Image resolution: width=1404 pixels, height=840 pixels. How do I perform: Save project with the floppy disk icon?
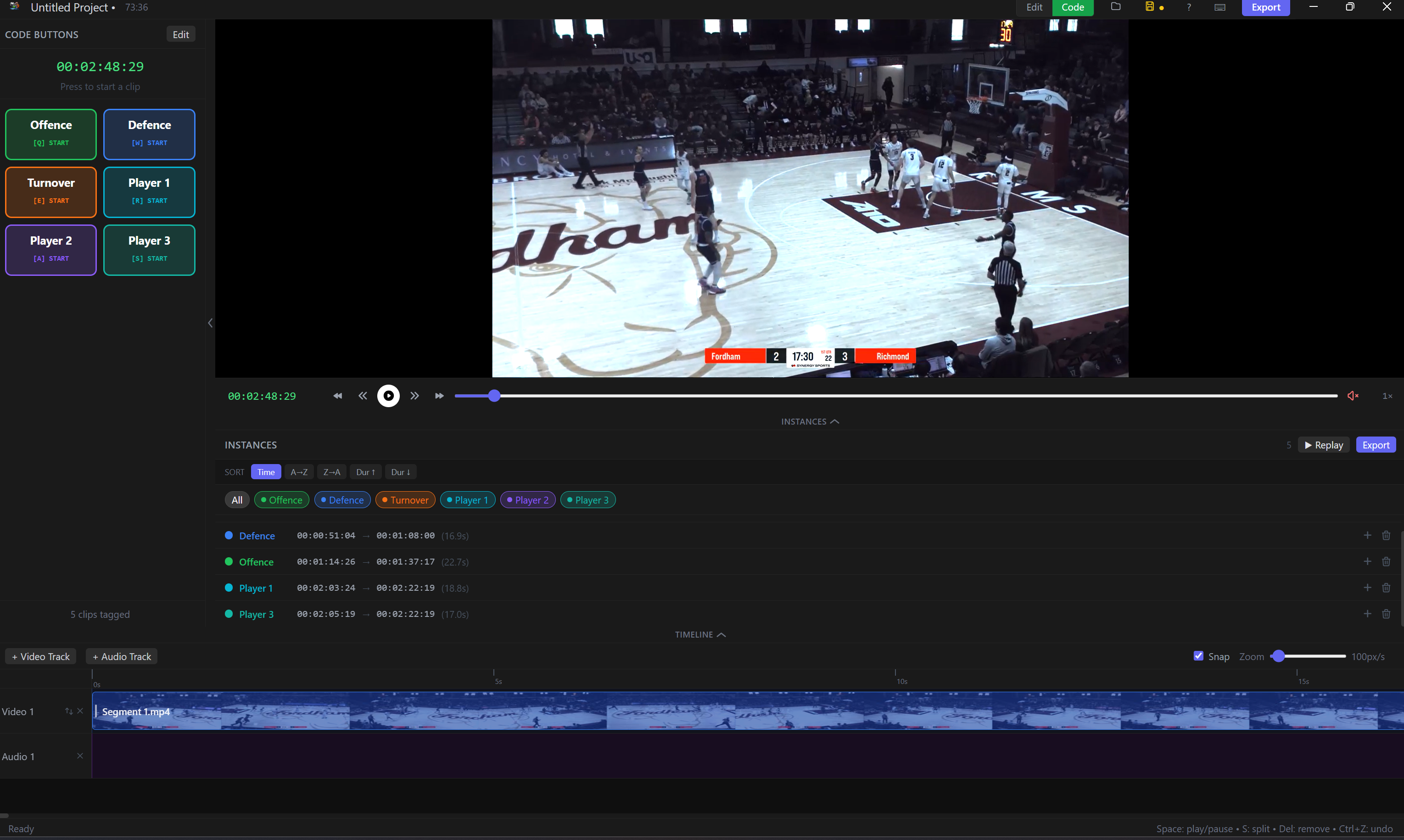tap(1149, 7)
